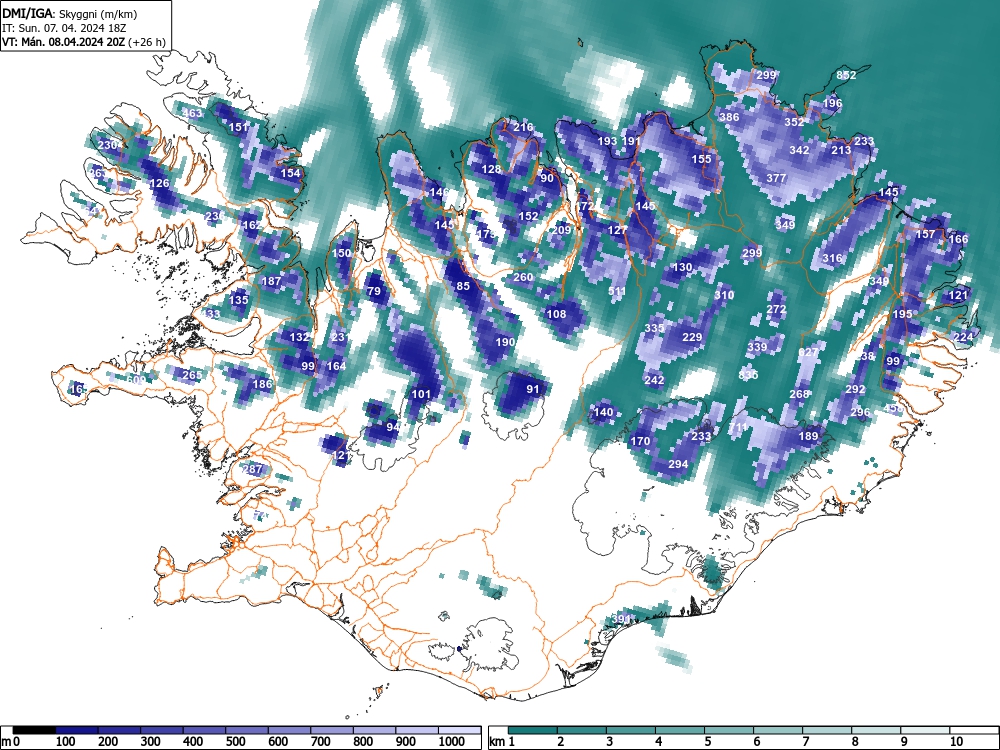Viewport: 1000px width, 750px height.
Task: Click the '7' label in km legend
Action: pos(805,742)
